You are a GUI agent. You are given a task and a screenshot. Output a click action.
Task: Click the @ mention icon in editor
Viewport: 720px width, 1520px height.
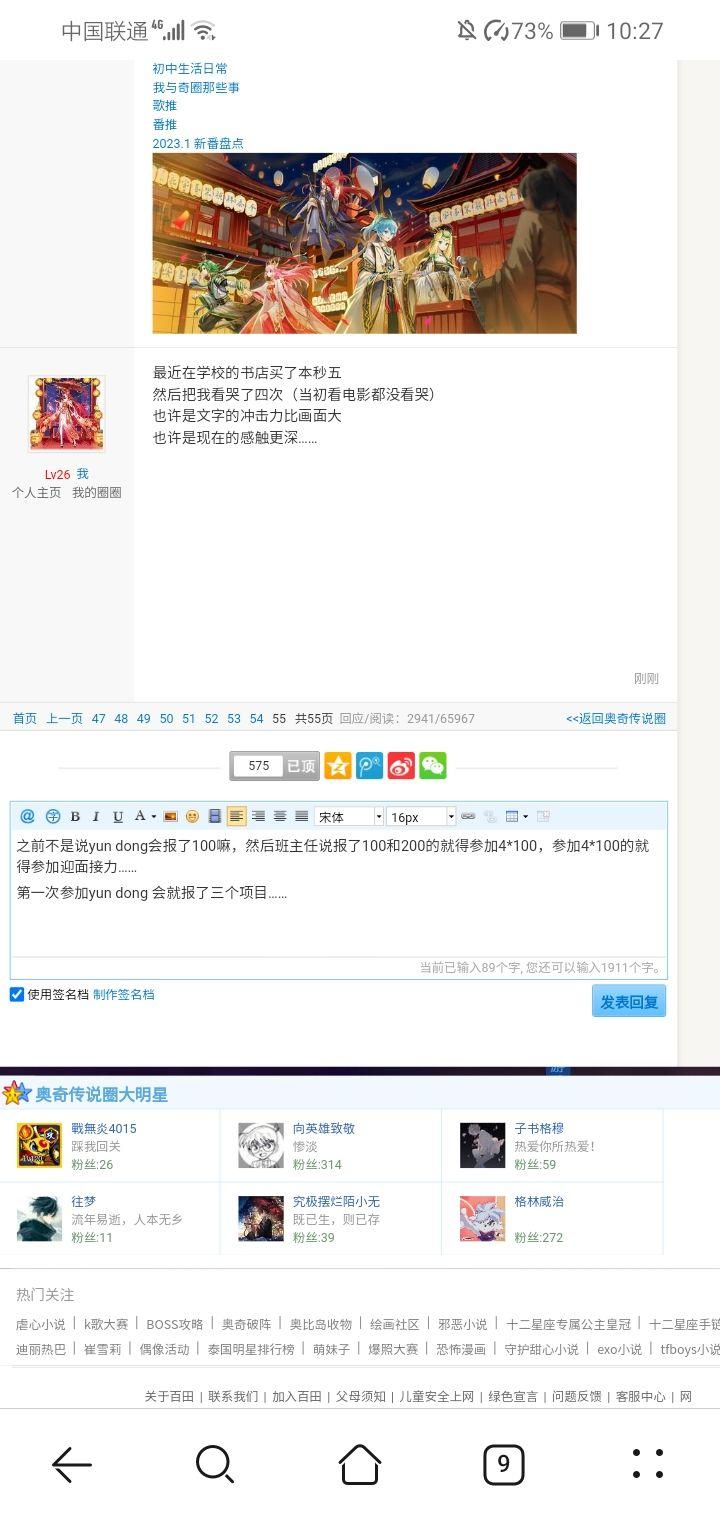(x=27, y=816)
